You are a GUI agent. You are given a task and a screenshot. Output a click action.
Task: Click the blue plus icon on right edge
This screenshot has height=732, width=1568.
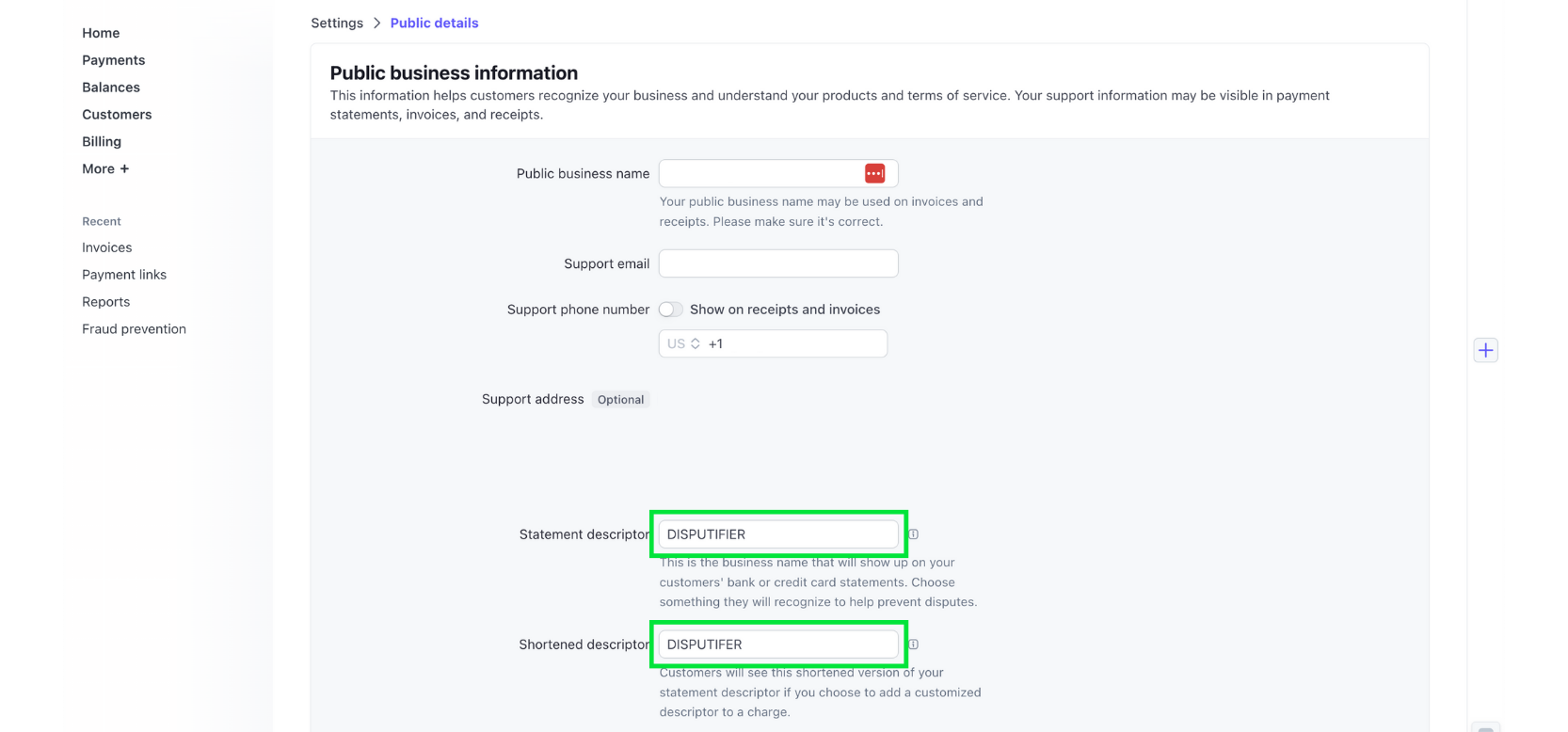pyautogui.click(x=1485, y=350)
